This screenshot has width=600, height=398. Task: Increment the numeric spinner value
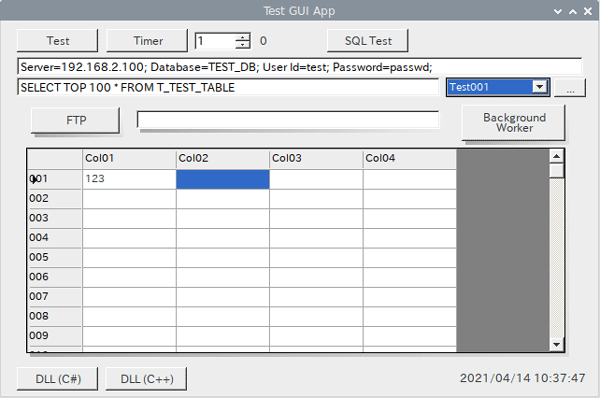pos(243,37)
